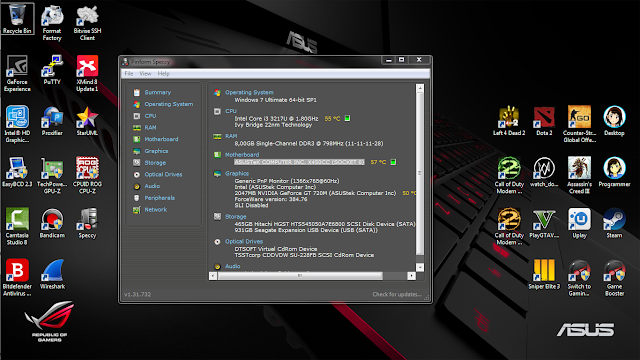Click the green CPU temperature indicator
Image resolution: width=640 pixels, height=360 pixels.
(347, 118)
